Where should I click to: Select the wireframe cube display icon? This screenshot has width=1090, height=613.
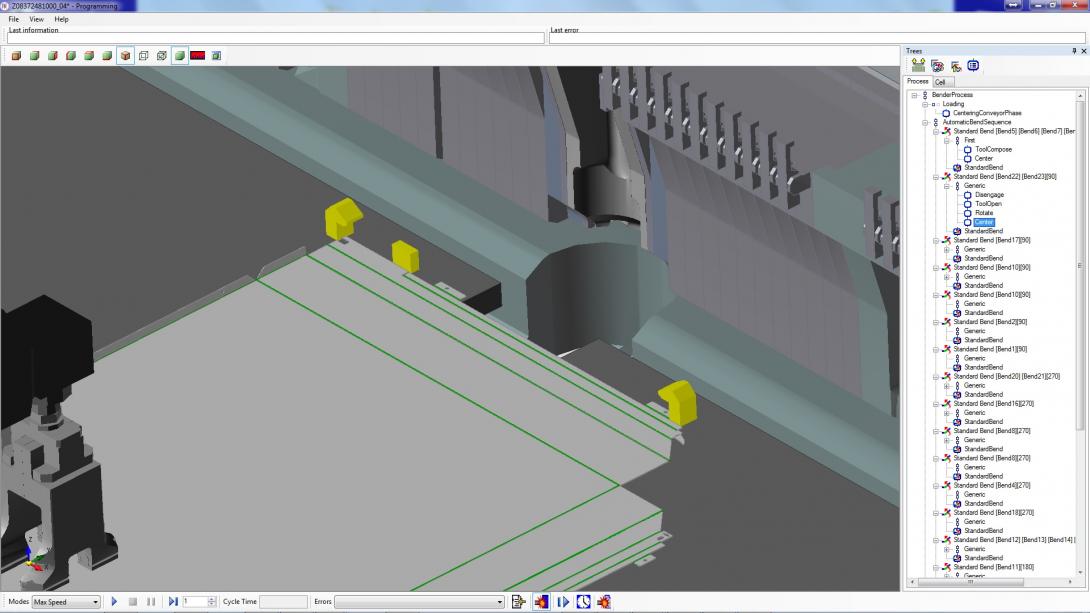click(x=143, y=55)
